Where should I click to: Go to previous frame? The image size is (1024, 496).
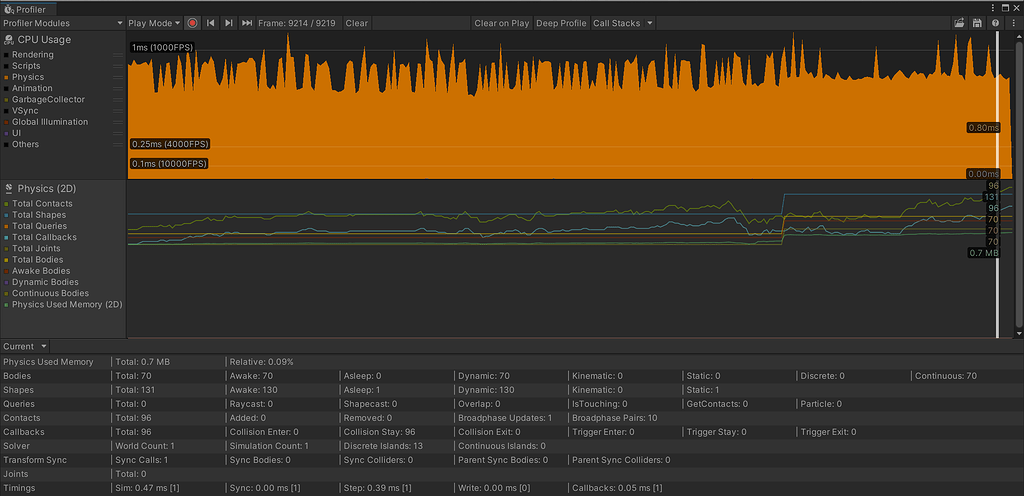(x=210, y=23)
